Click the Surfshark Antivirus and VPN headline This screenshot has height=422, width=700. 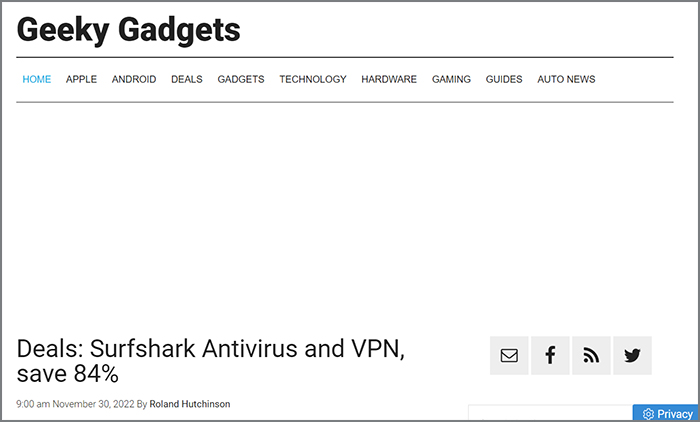click(x=210, y=361)
